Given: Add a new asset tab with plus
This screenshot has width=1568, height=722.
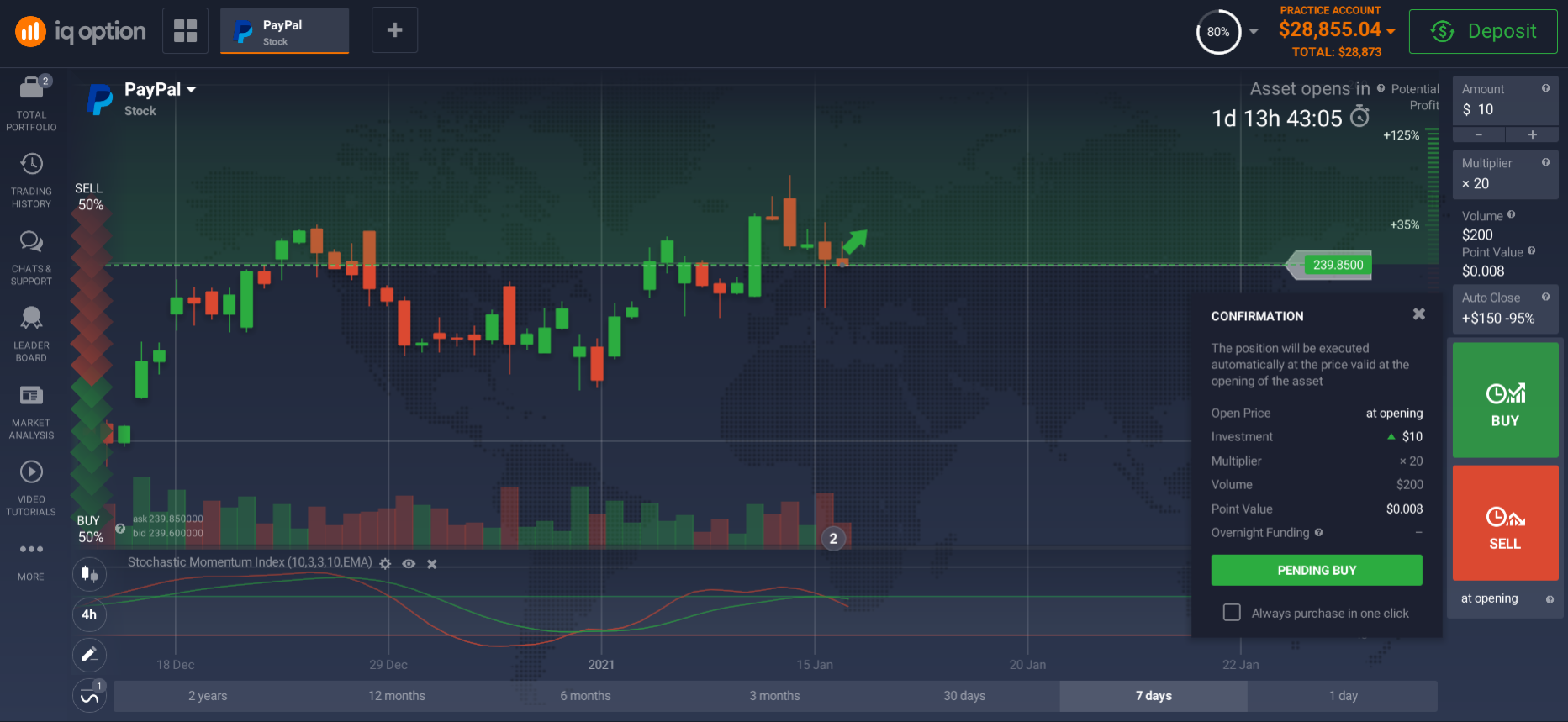Looking at the screenshot, I should tap(394, 30).
